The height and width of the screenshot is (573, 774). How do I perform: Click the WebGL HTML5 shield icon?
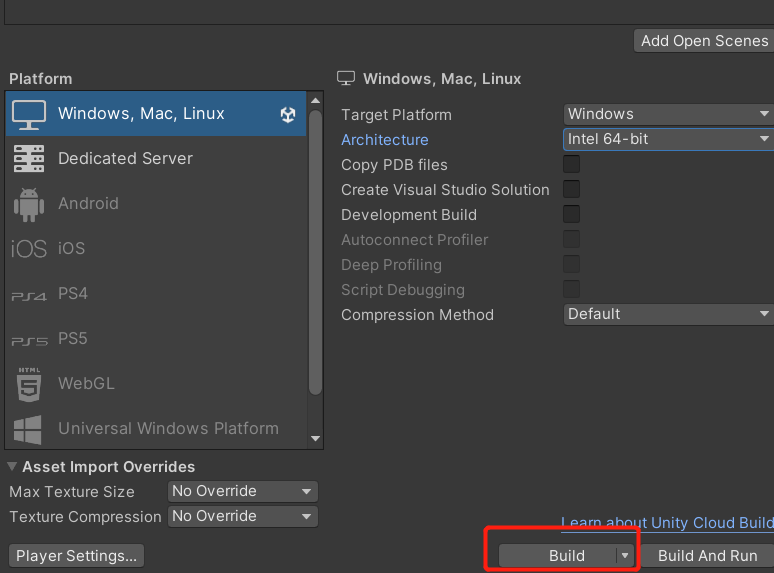29,384
